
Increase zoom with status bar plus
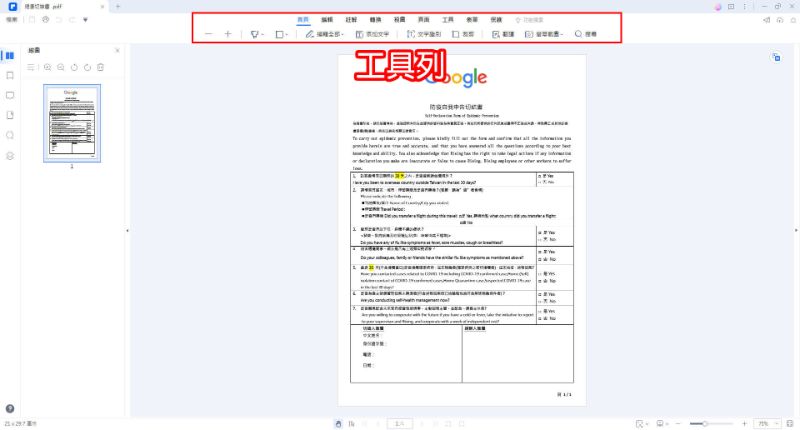coord(744,424)
